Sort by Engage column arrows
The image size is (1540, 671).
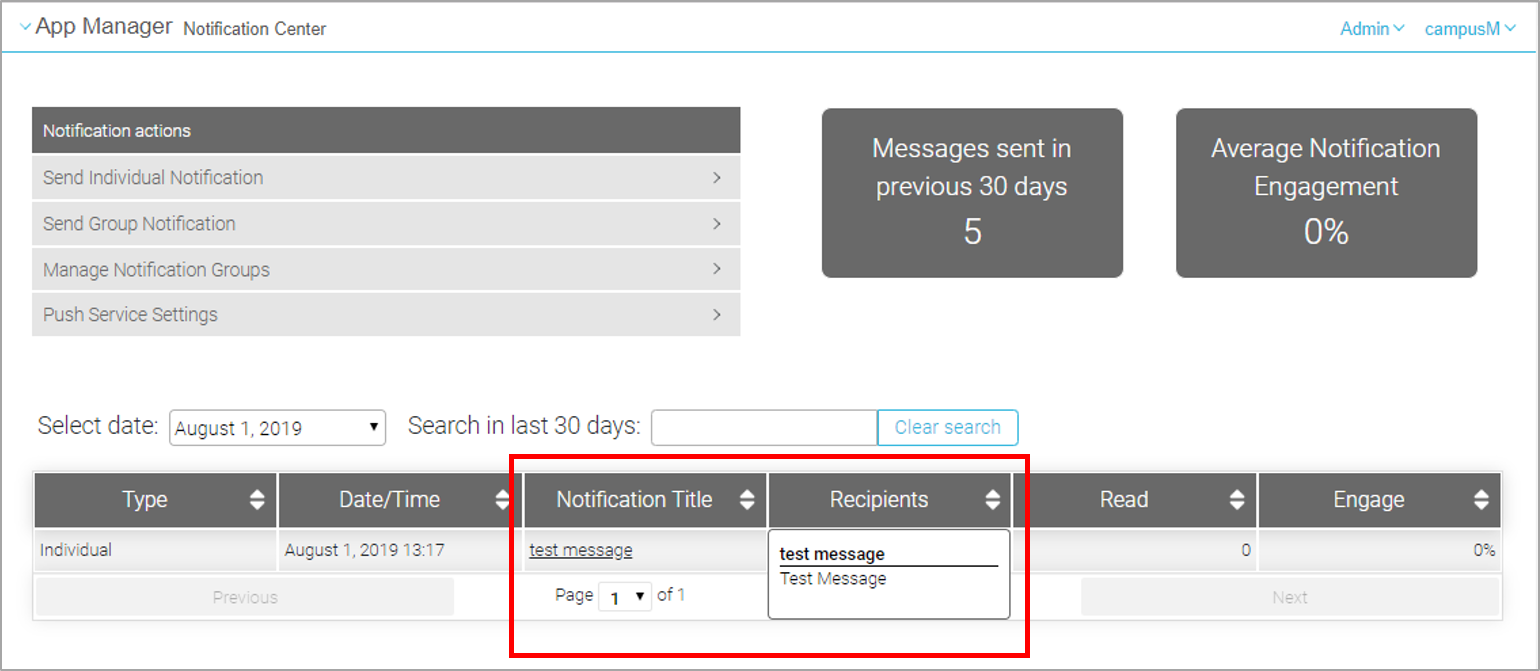(1481, 500)
